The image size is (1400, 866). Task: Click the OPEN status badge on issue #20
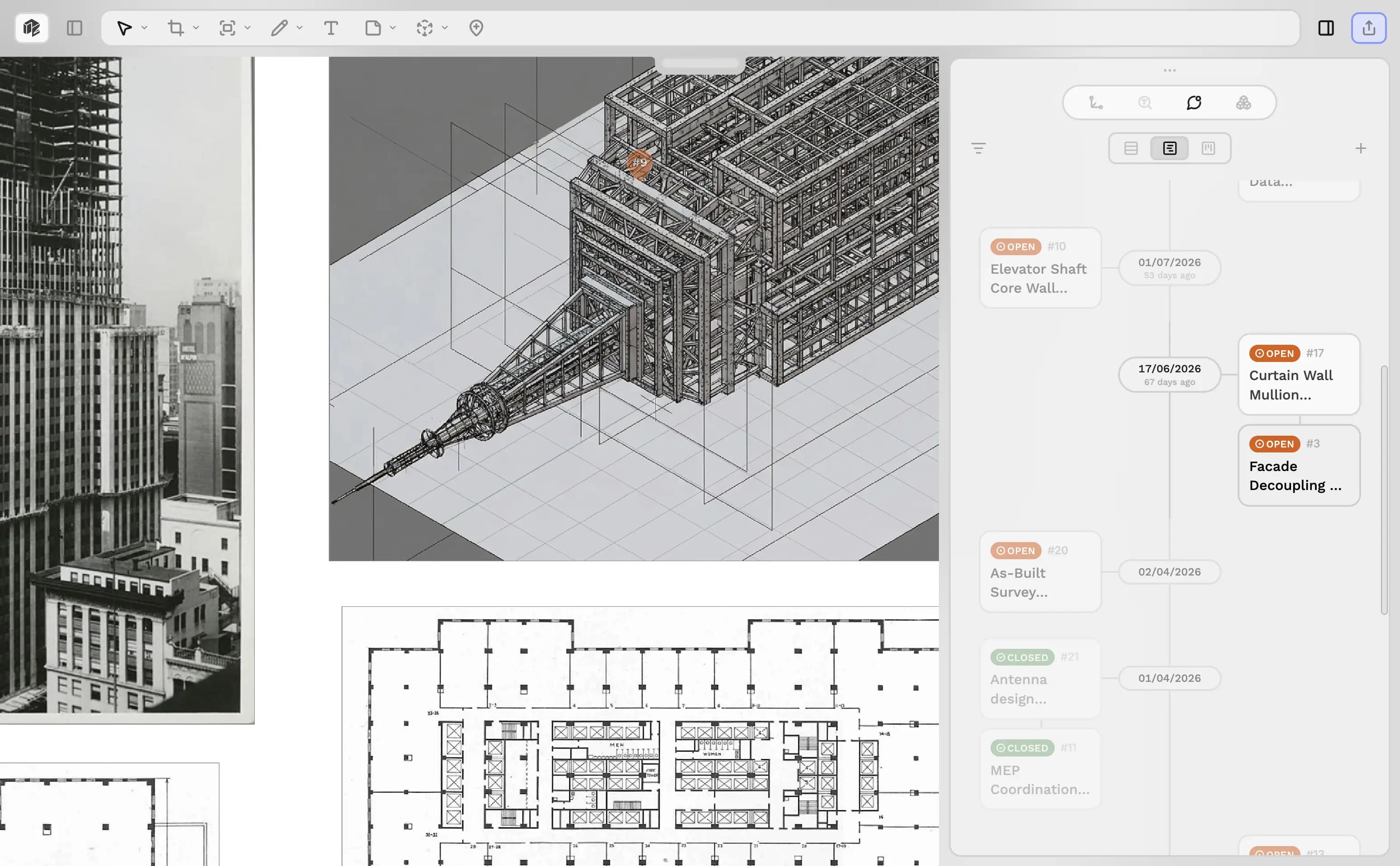tap(1016, 551)
